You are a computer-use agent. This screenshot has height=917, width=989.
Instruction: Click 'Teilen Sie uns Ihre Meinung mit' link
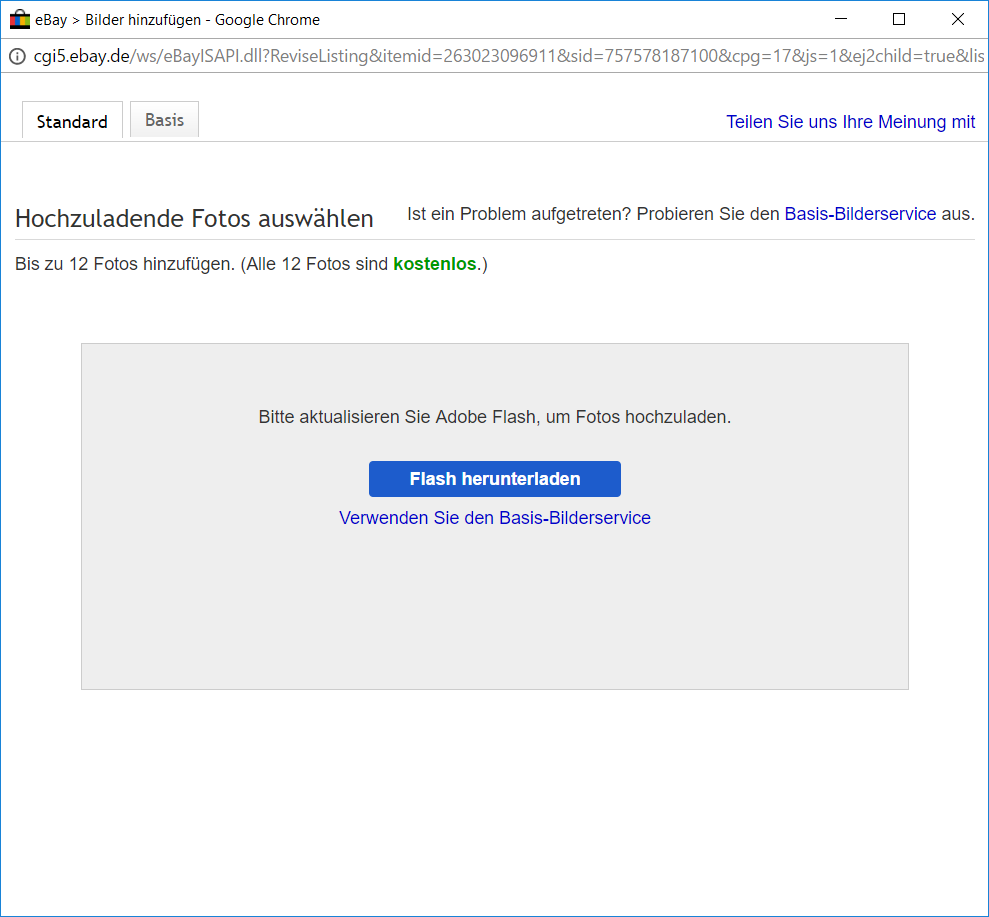pyautogui.click(x=850, y=122)
